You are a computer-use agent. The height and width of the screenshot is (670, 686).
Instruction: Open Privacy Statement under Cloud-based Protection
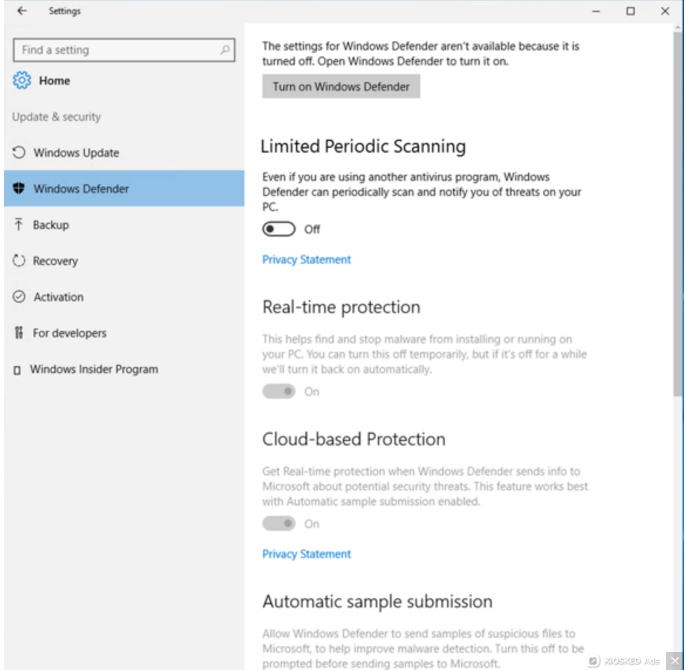[306, 554]
